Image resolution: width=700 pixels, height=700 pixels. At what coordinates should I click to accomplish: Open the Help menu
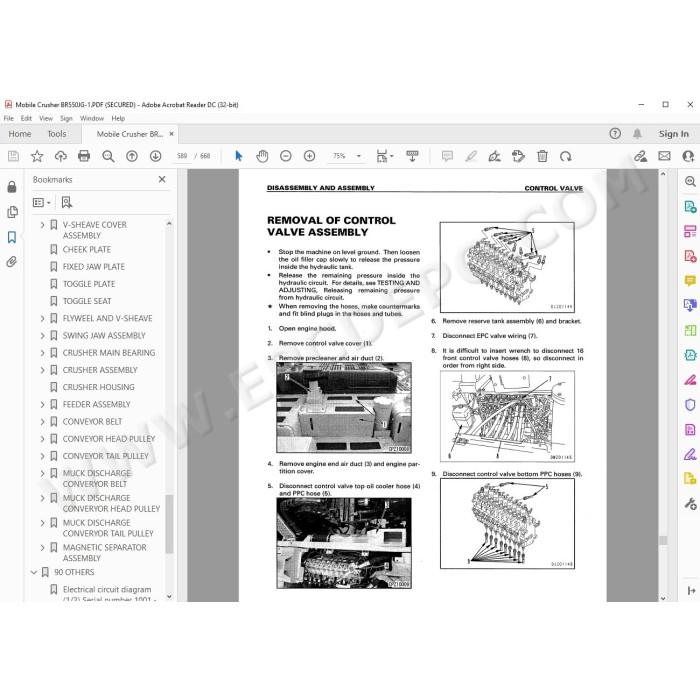pos(118,118)
